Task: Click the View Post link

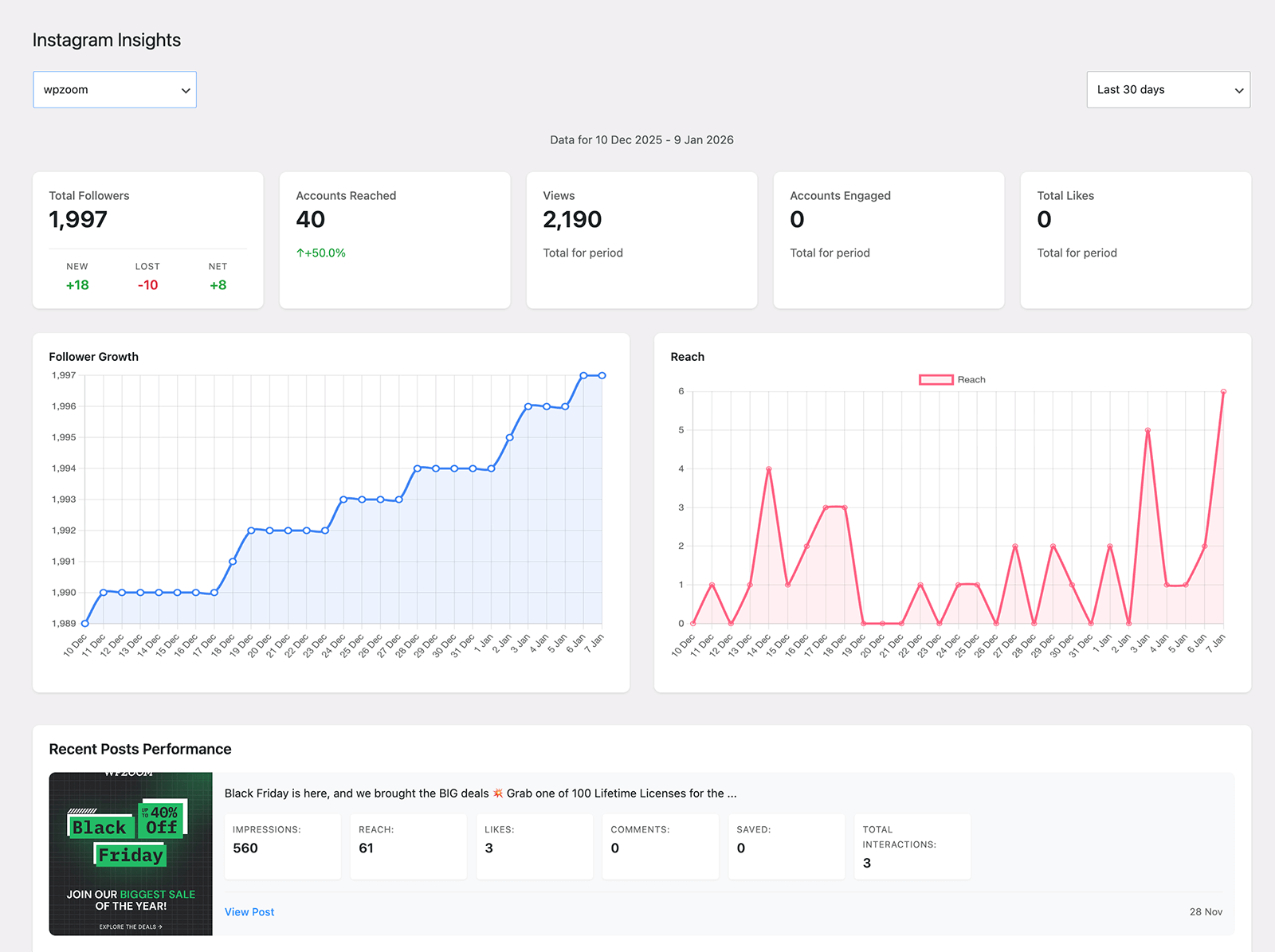Action: click(249, 911)
